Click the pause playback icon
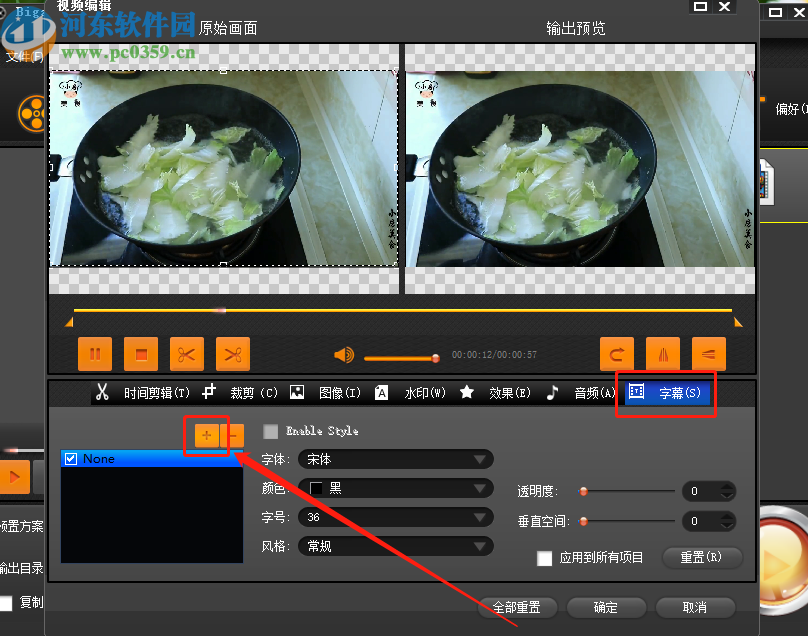The width and height of the screenshot is (808, 636). click(x=94, y=353)
